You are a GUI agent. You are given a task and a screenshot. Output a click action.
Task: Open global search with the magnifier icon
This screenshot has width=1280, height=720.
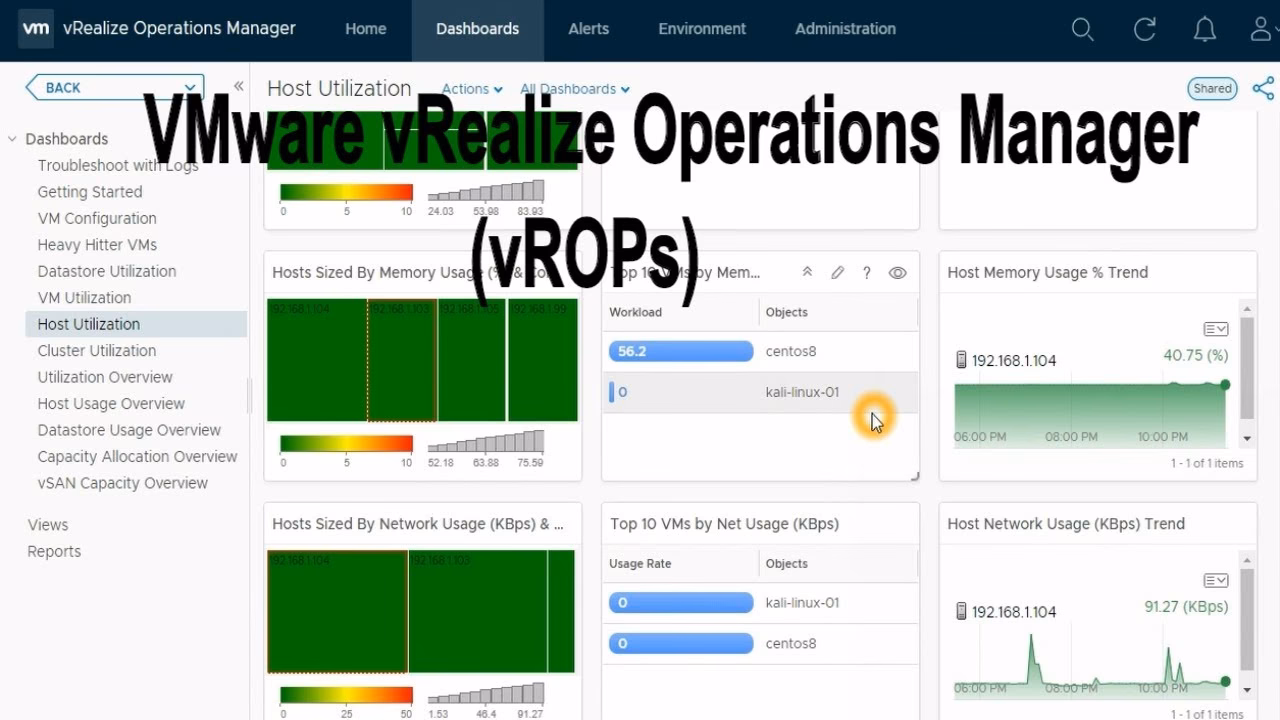pyautogui.click(x=1082, y=29)
